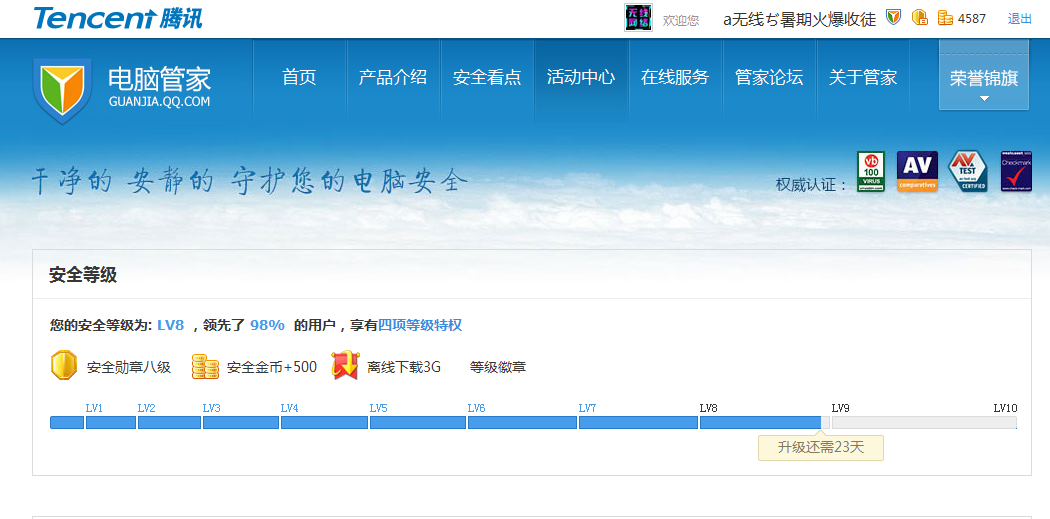Click the LV10 level label

tap(1005, 409)
